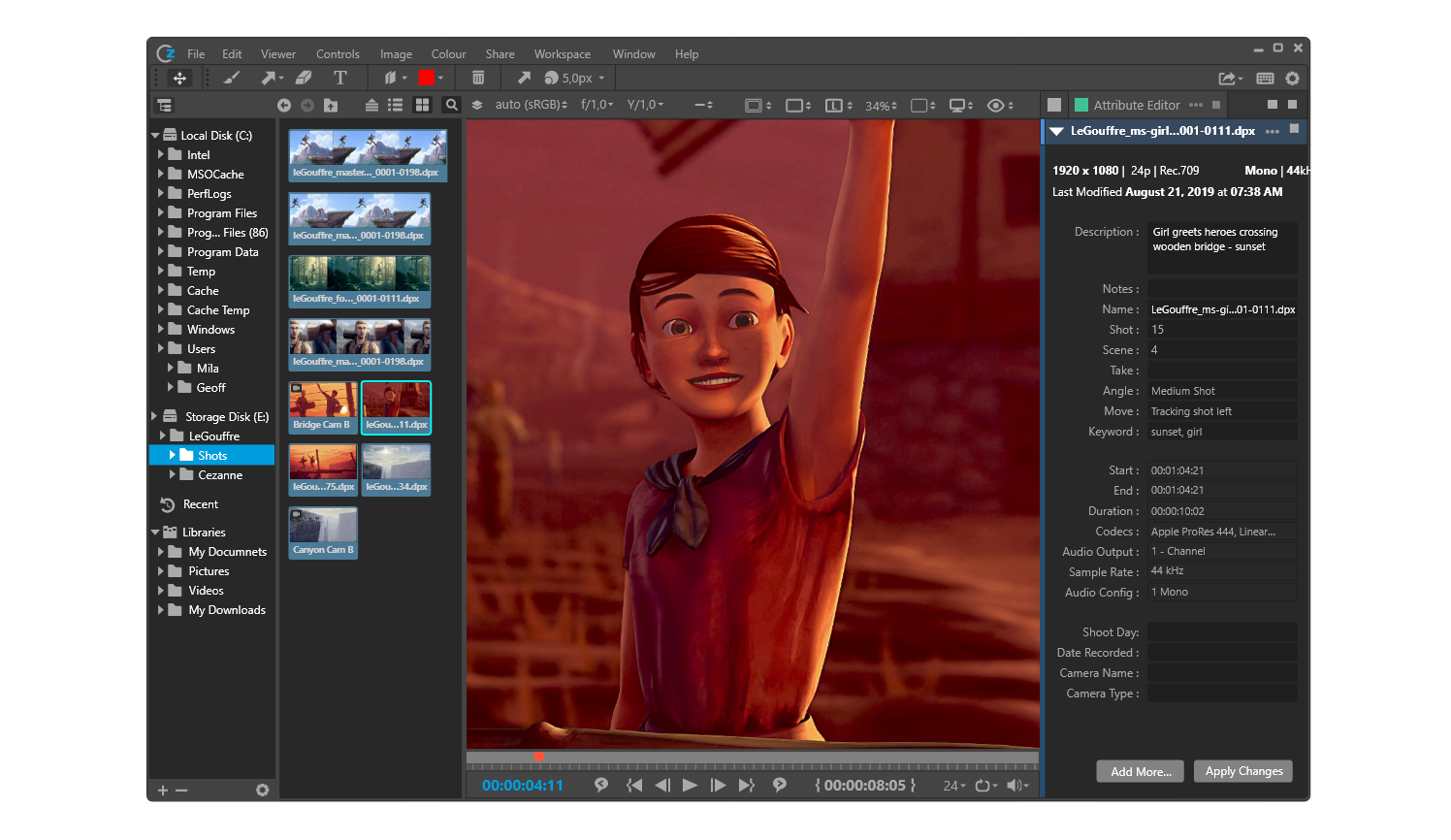Click the timeline scrub bar

tap(753, 758)
